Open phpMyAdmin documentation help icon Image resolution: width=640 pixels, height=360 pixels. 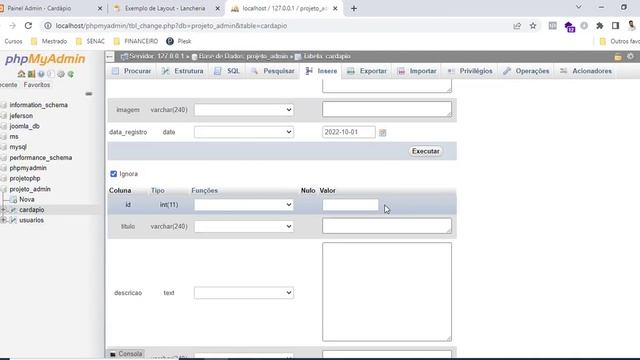coord(41,74)
